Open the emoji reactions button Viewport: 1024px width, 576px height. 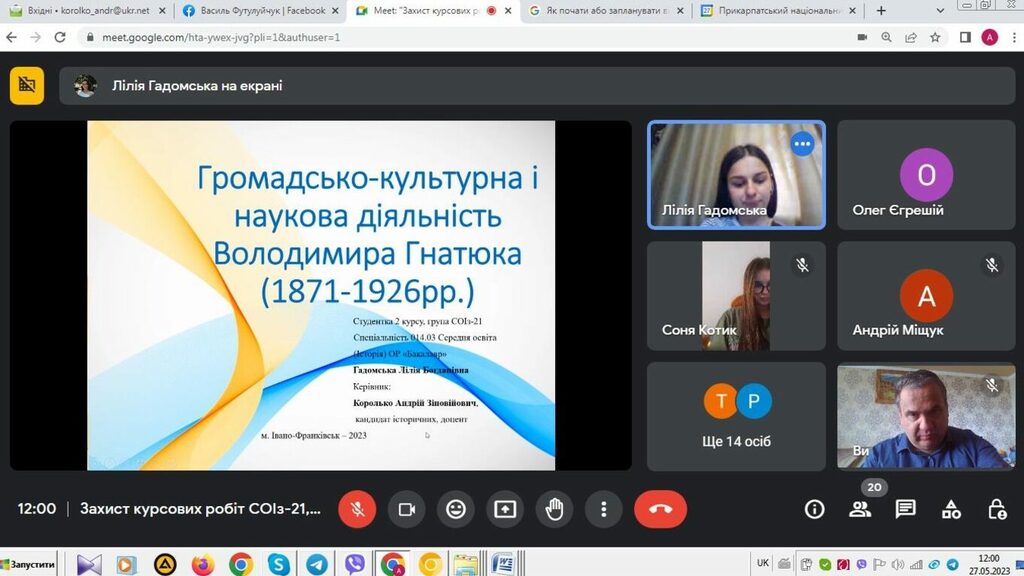point(456,509)
